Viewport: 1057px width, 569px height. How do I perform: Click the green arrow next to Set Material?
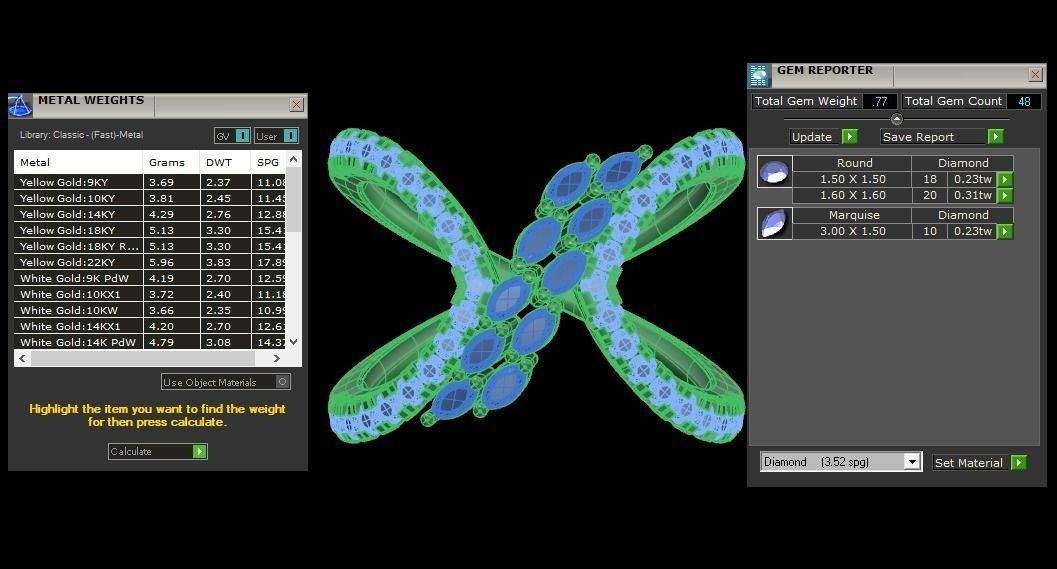tap(1019, 462)
